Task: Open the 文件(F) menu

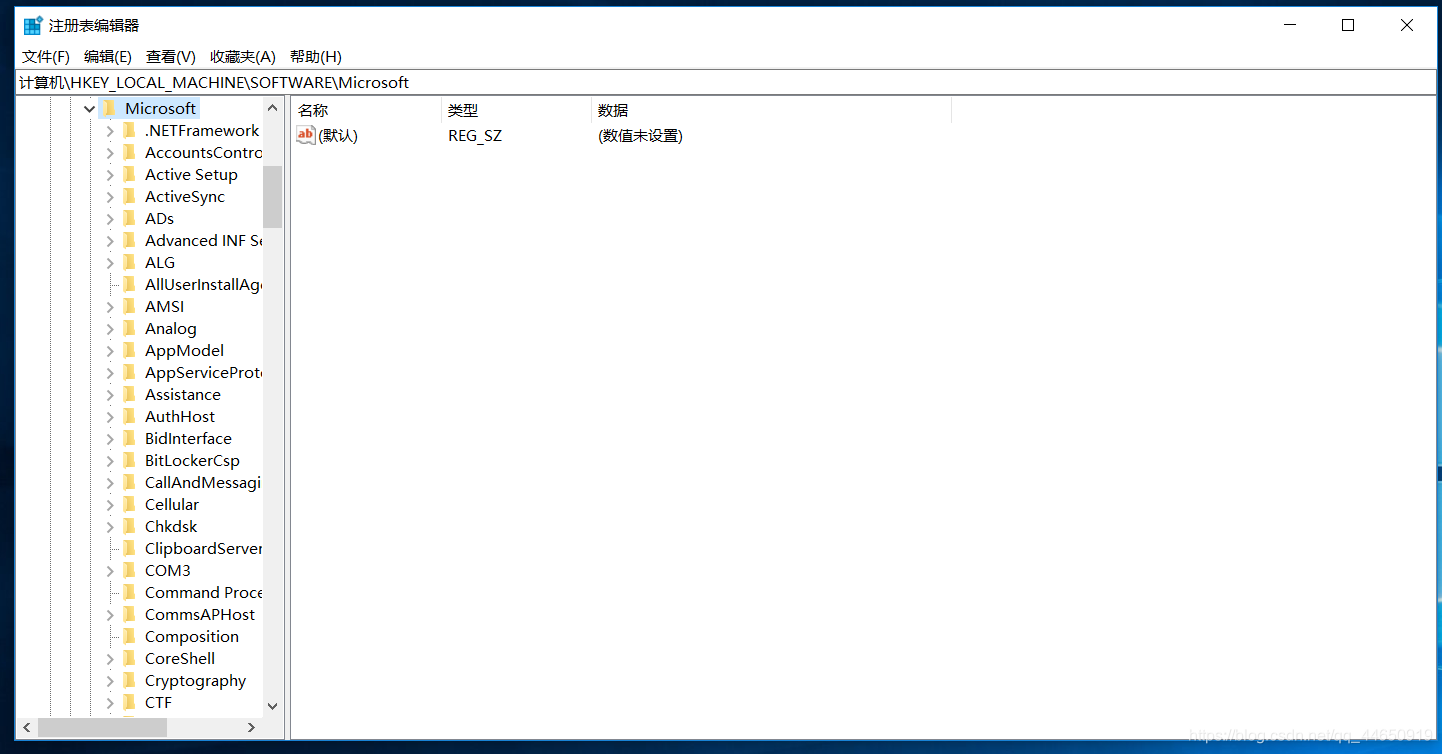Action: click(x=46, y=57)
